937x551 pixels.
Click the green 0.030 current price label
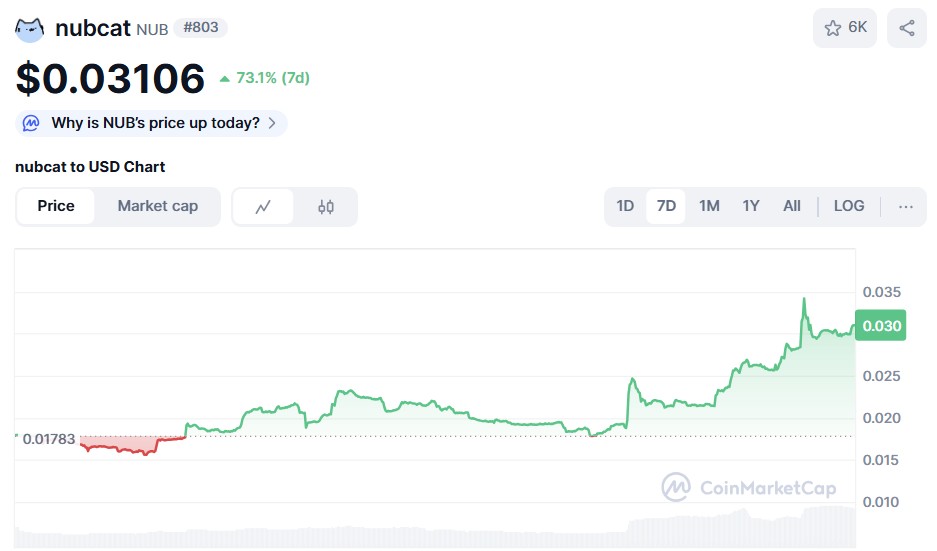pos(881,326)
